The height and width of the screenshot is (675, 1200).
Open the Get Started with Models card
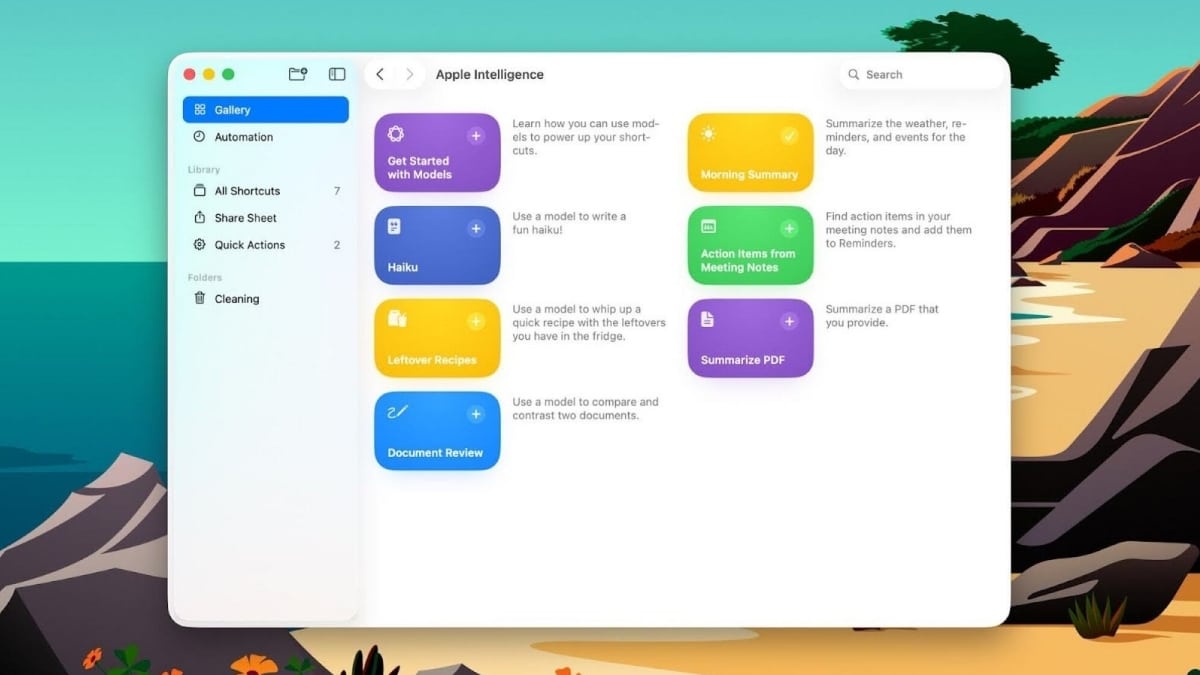point(437,152)
